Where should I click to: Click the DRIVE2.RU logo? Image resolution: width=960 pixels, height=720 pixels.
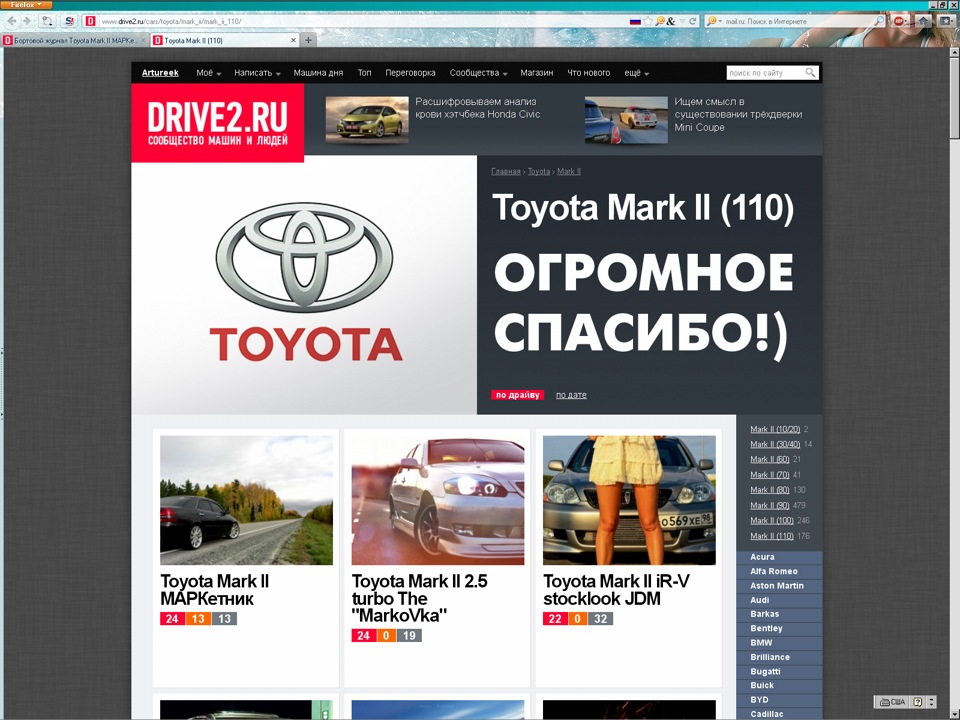tap(217, 122)
